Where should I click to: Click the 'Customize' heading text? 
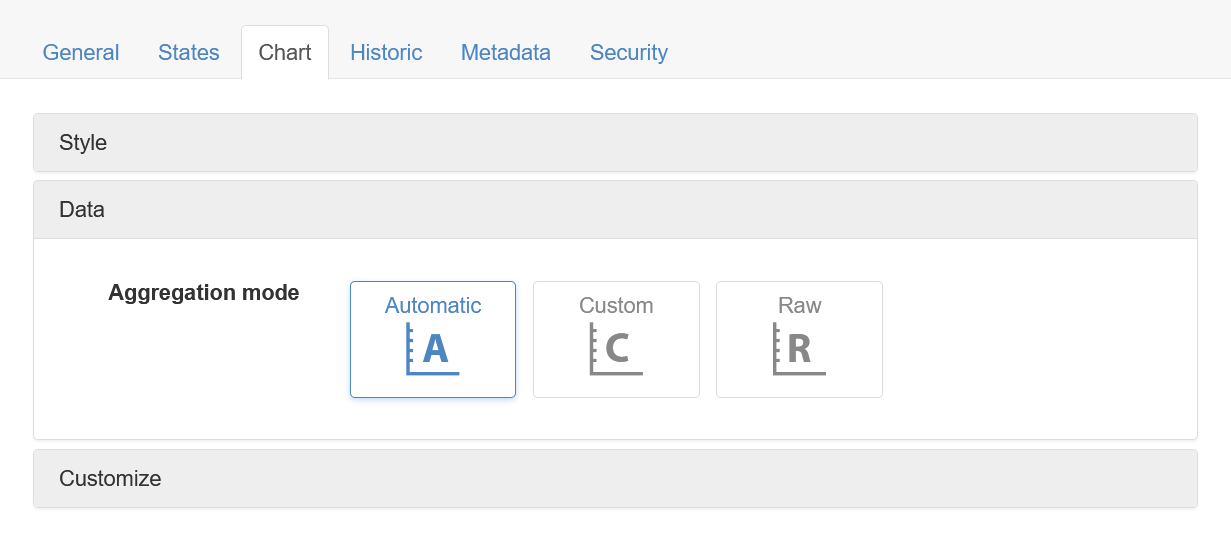click(x=110, y=478)
